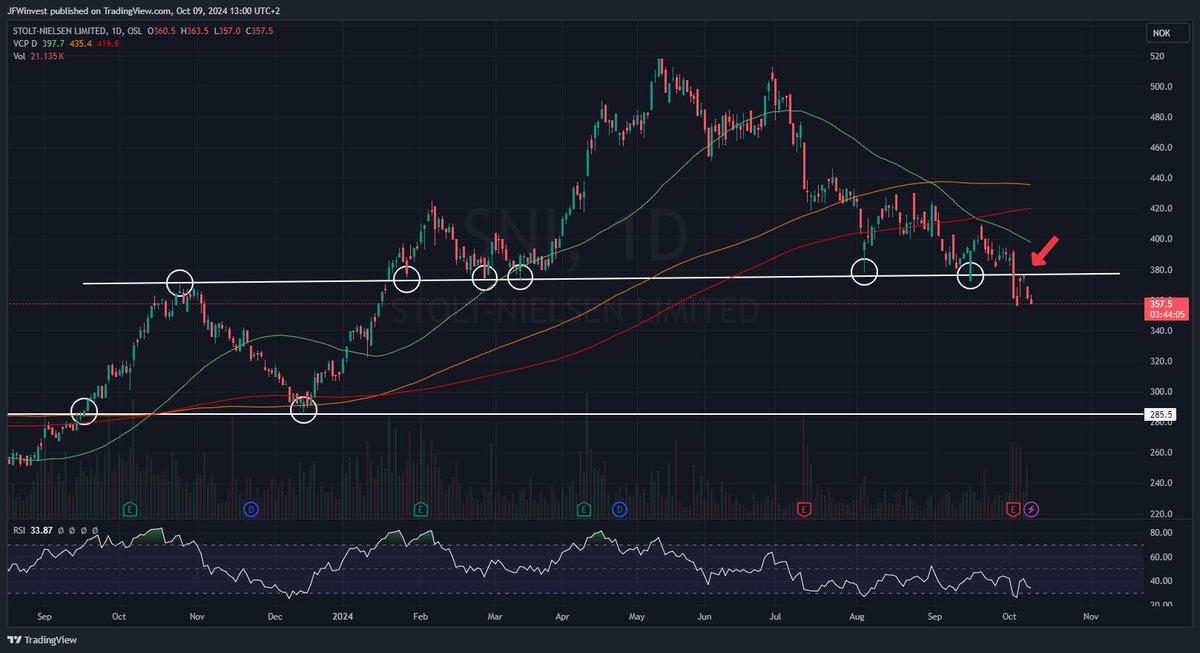Click the 300.0 price axis label
Screen dimensions: 1200x653
(x=1160, y=392)
